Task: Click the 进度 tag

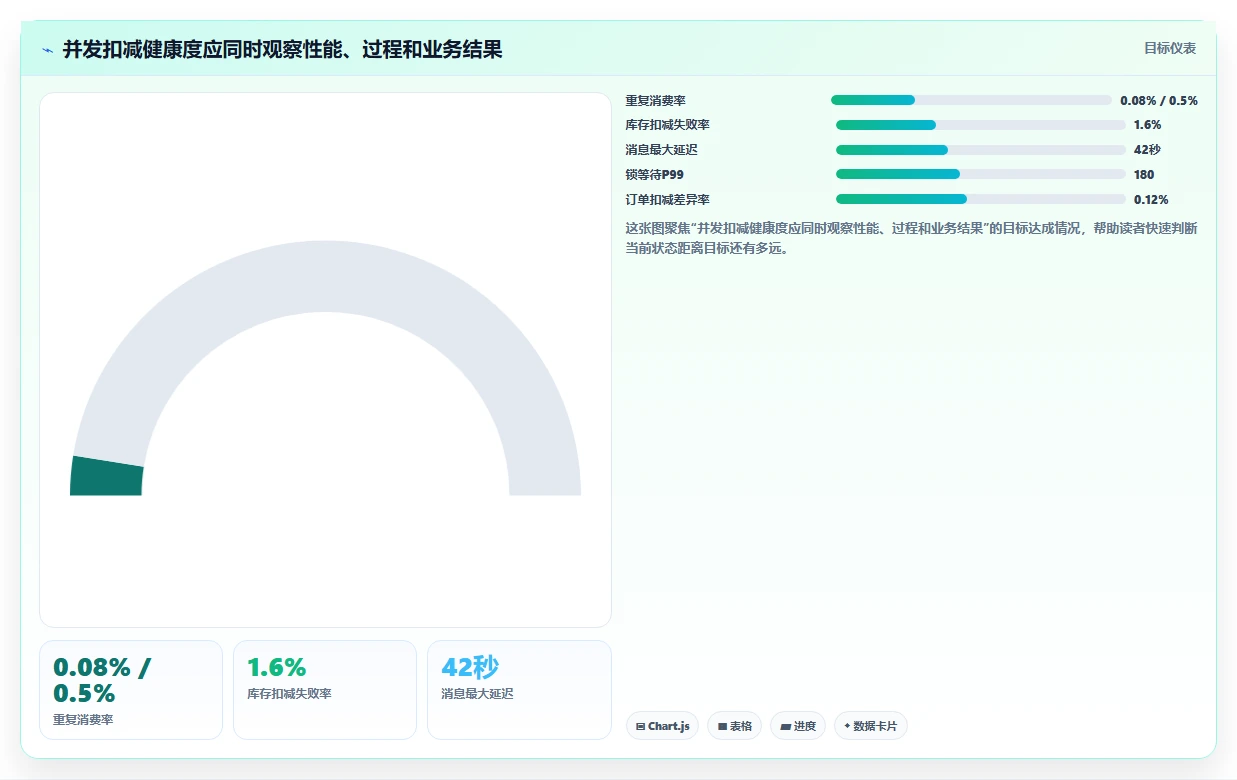Action: (798, 726)
